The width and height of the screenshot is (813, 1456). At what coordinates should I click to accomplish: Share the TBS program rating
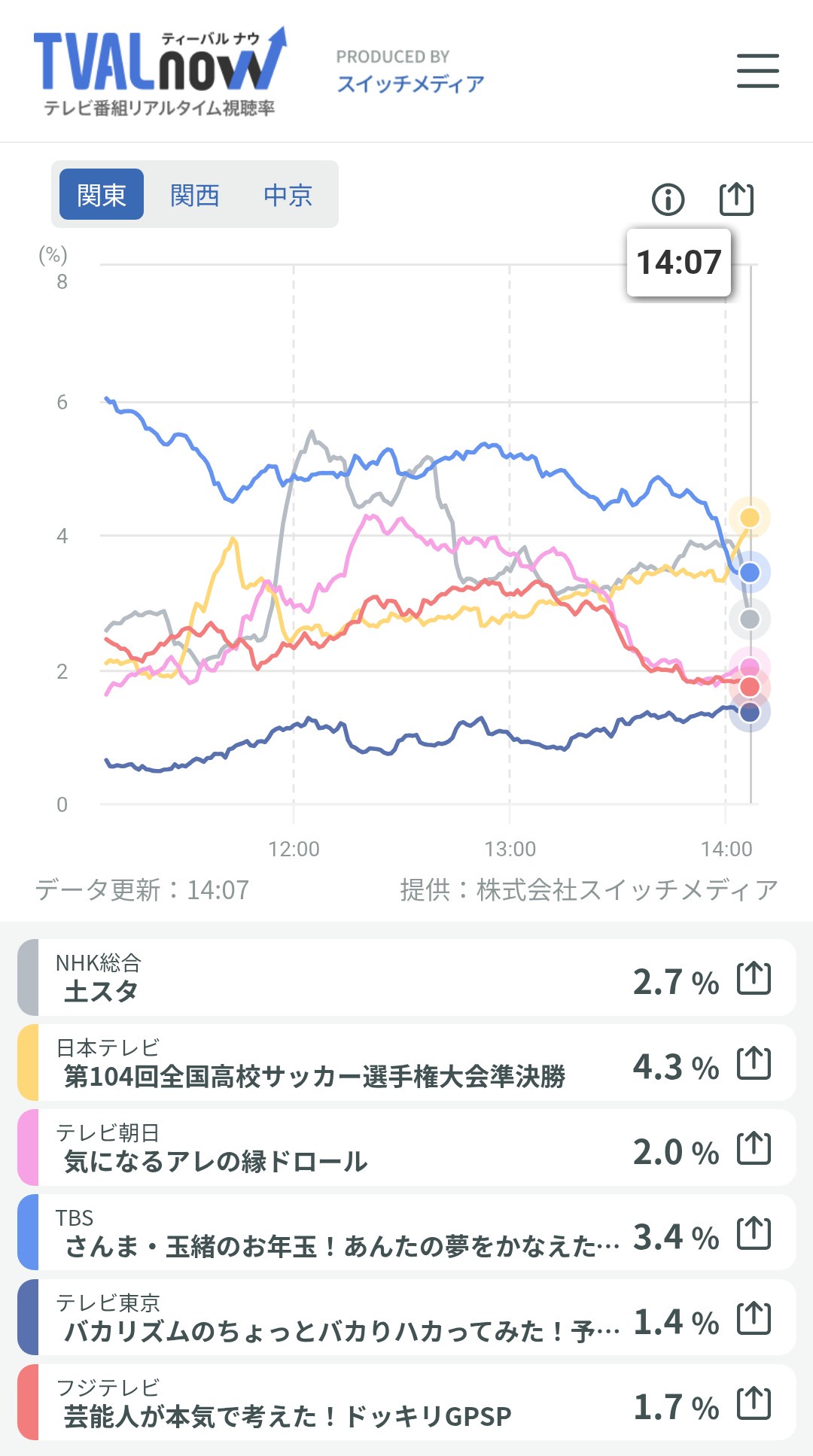click(x=754, y=1233)
